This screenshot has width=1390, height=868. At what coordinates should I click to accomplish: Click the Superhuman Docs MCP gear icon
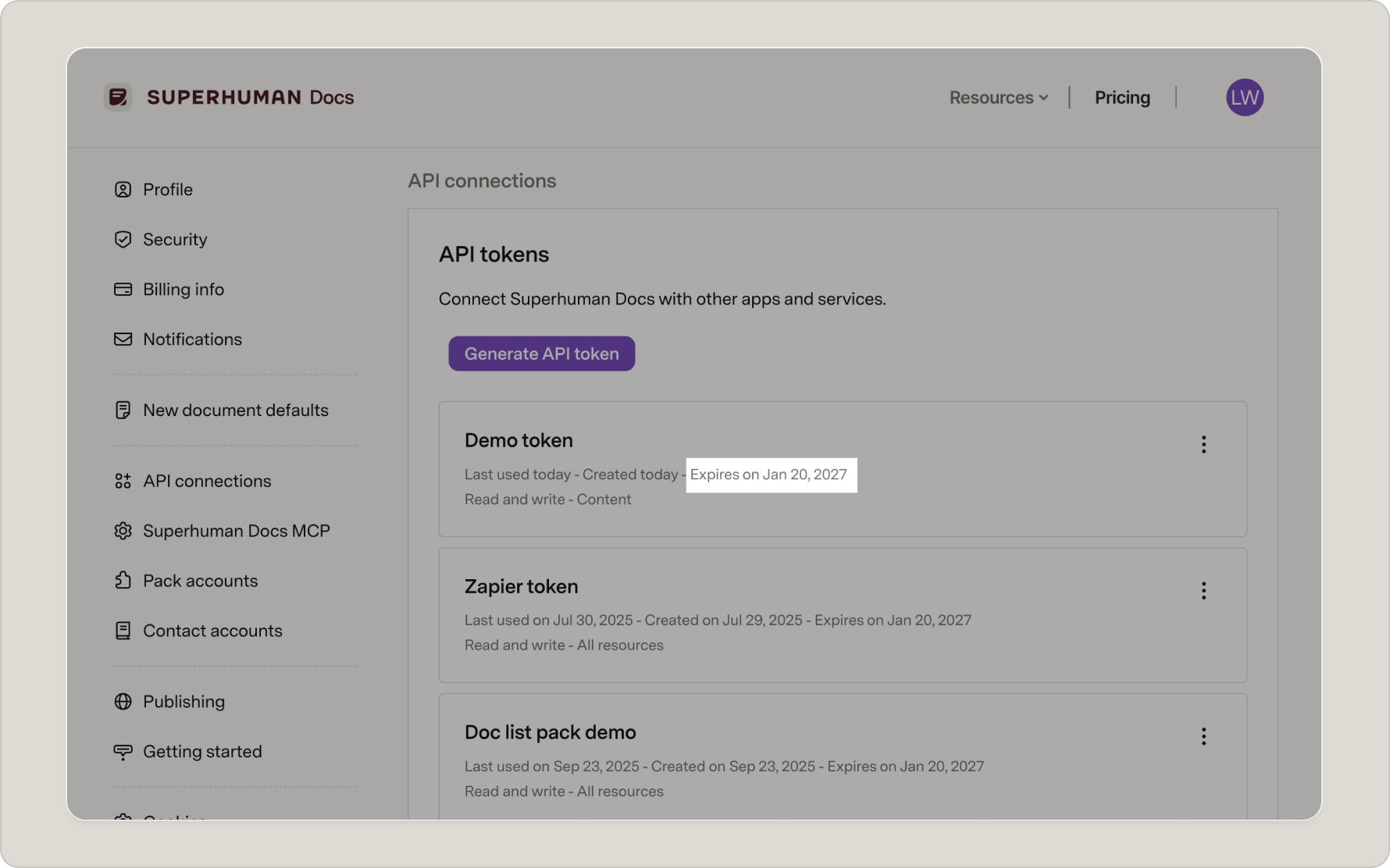pyautogui.click(x=123, y=532)
